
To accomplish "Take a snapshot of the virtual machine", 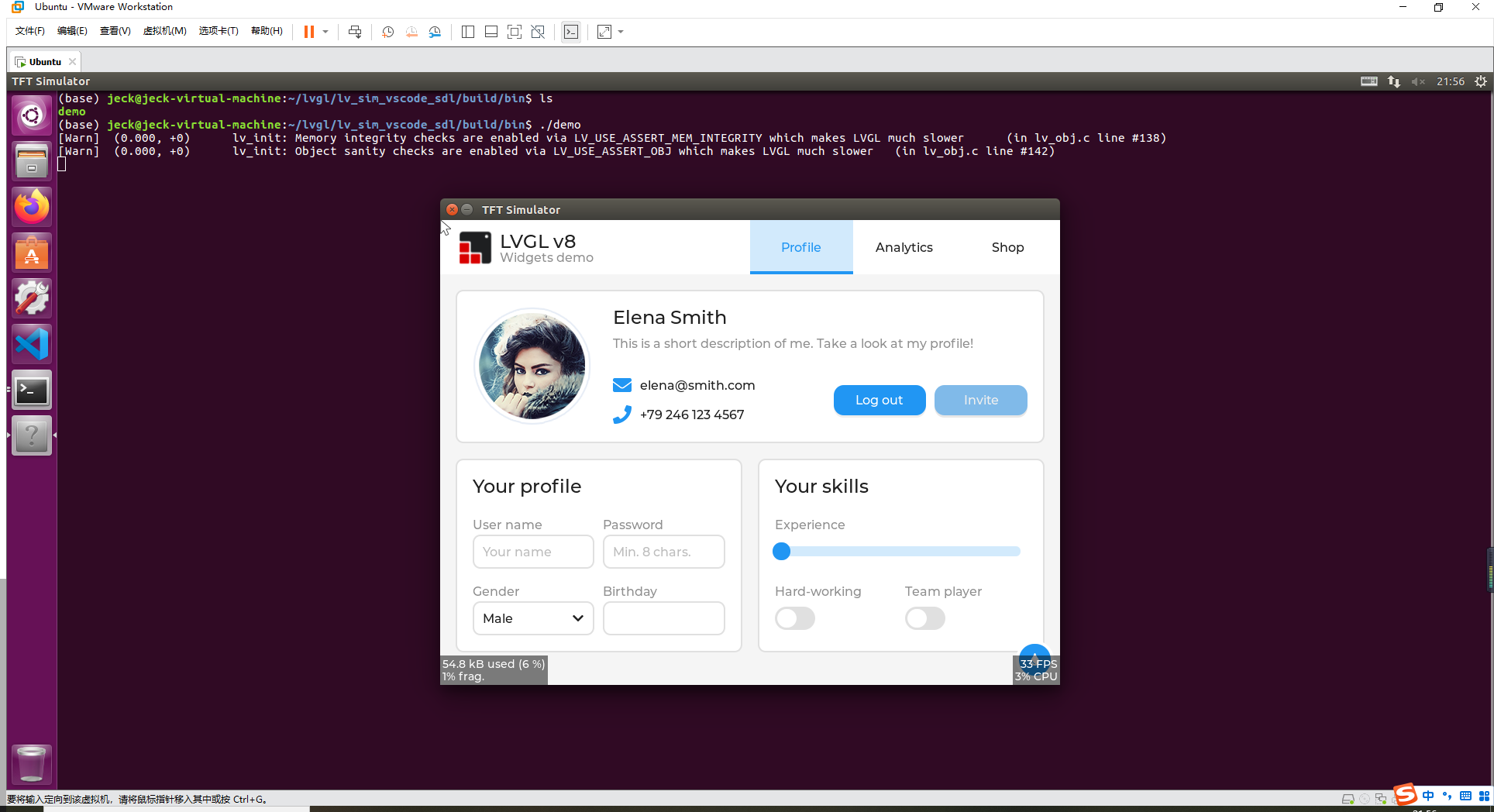I will (x=387, y=32).
